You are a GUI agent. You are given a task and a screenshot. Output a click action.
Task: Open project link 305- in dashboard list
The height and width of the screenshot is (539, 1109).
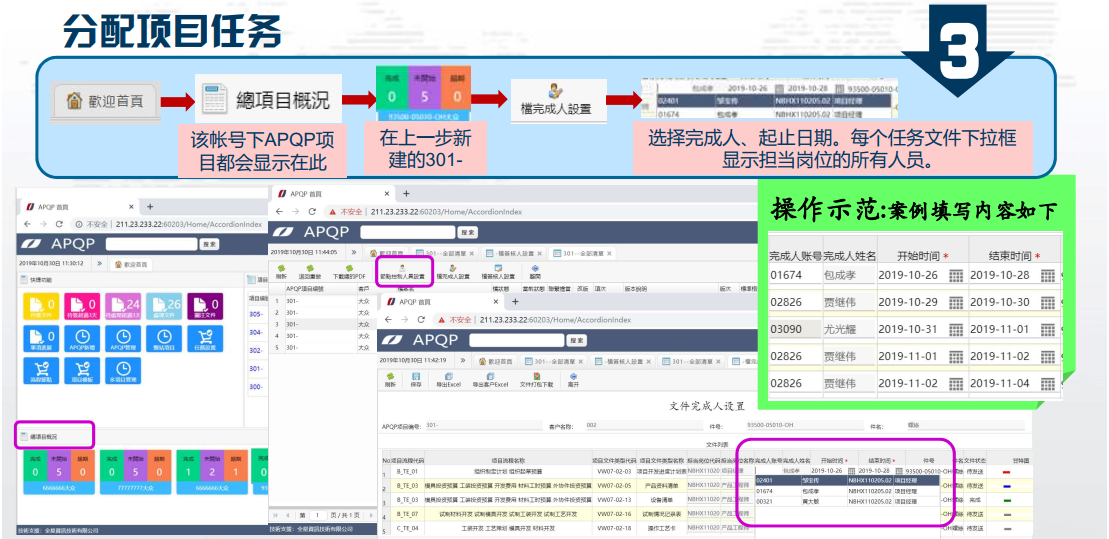point(256,313)
